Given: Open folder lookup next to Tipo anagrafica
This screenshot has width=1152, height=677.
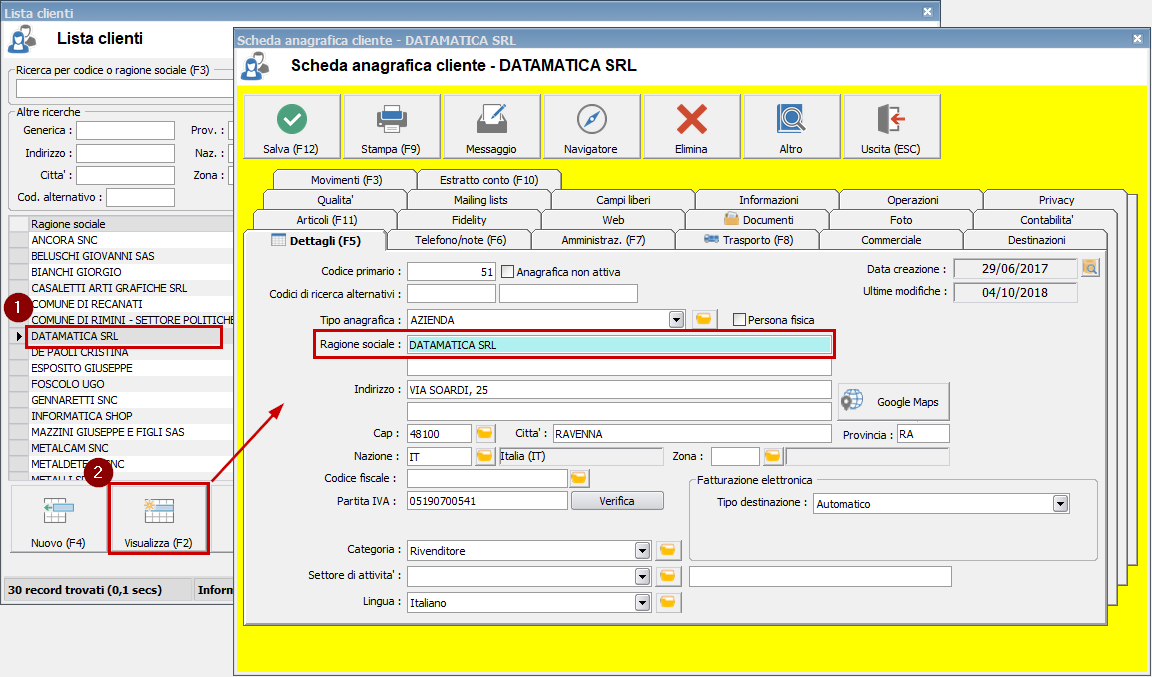Looking at the screenshot, I should click(x=704, y=320).
